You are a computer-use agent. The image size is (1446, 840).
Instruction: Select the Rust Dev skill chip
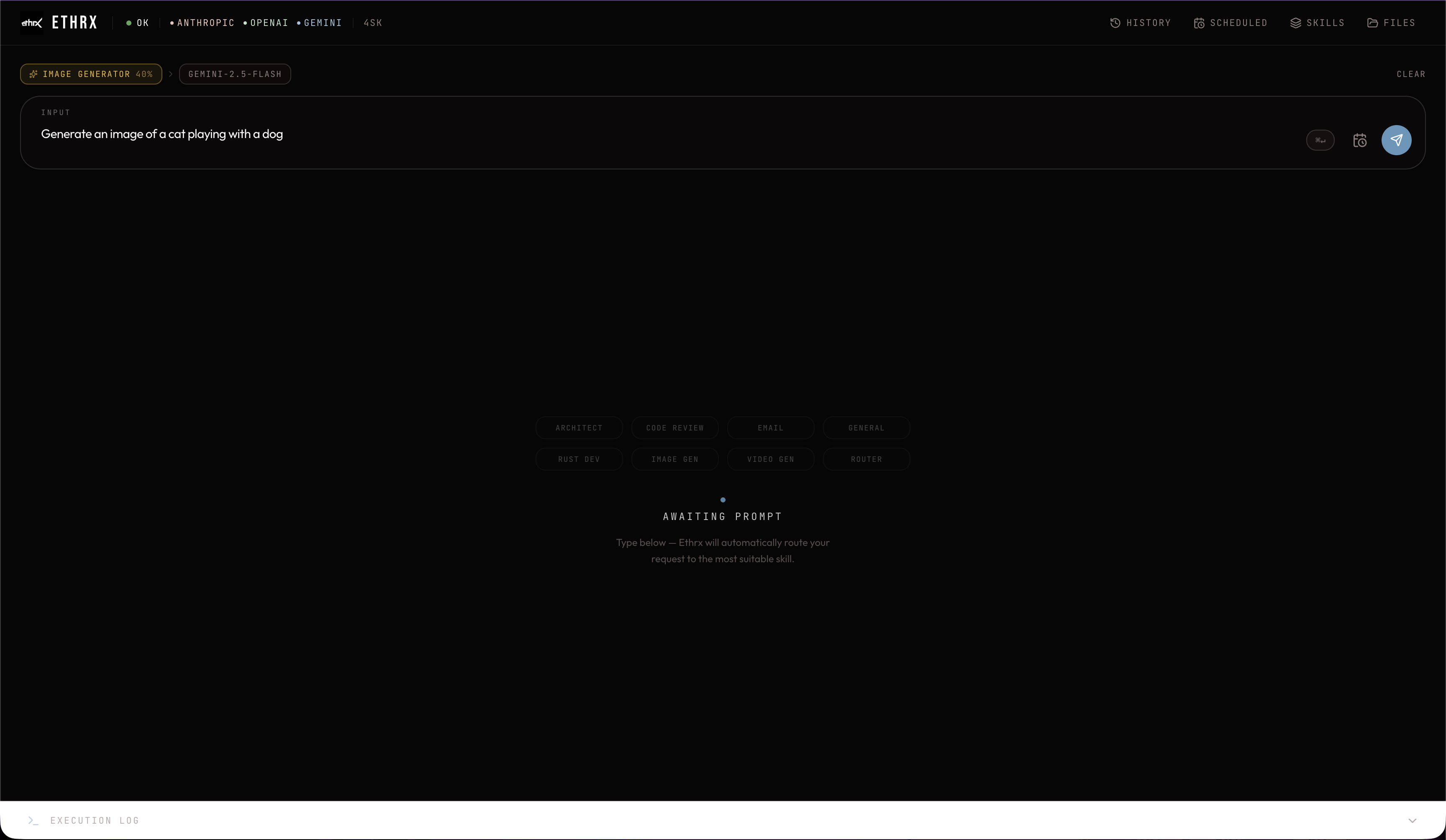pos(579,459)
